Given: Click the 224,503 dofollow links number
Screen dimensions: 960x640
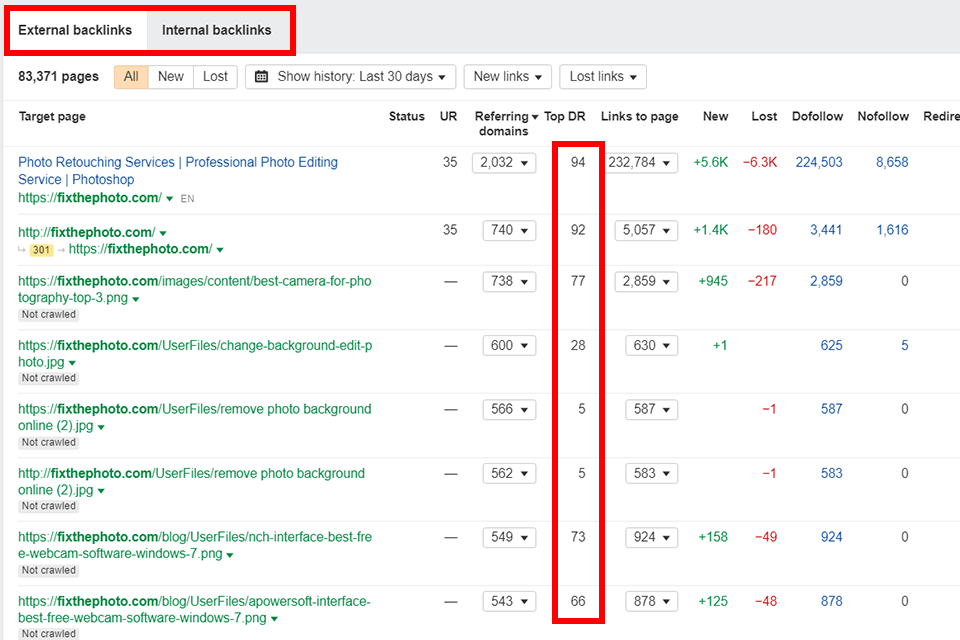Looking at the screenshot, I should click(x=819, y=162).
